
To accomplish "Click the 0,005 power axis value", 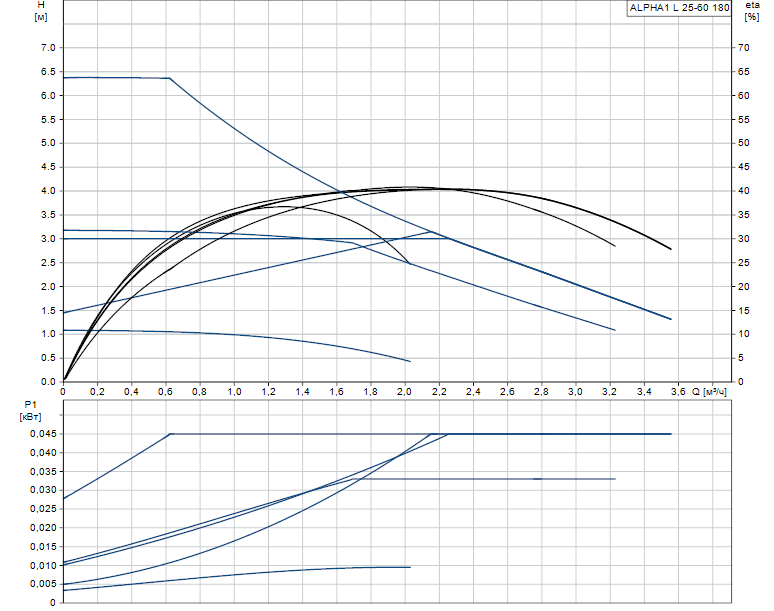I will coord(43,584).
